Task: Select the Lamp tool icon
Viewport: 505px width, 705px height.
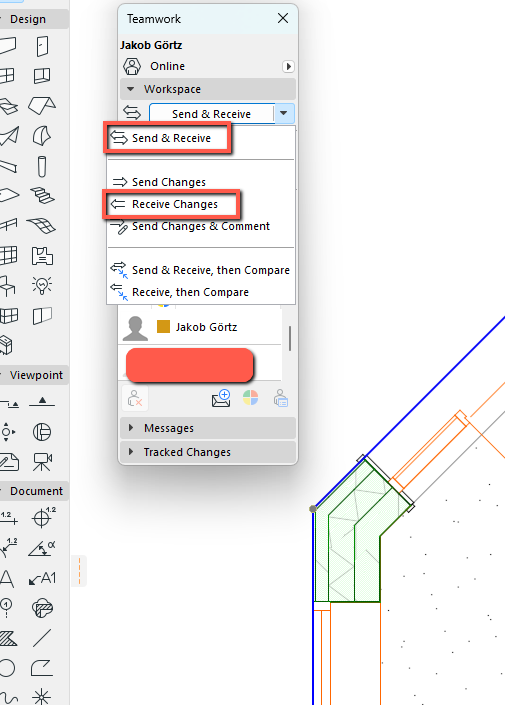Action: click(42, 285)
